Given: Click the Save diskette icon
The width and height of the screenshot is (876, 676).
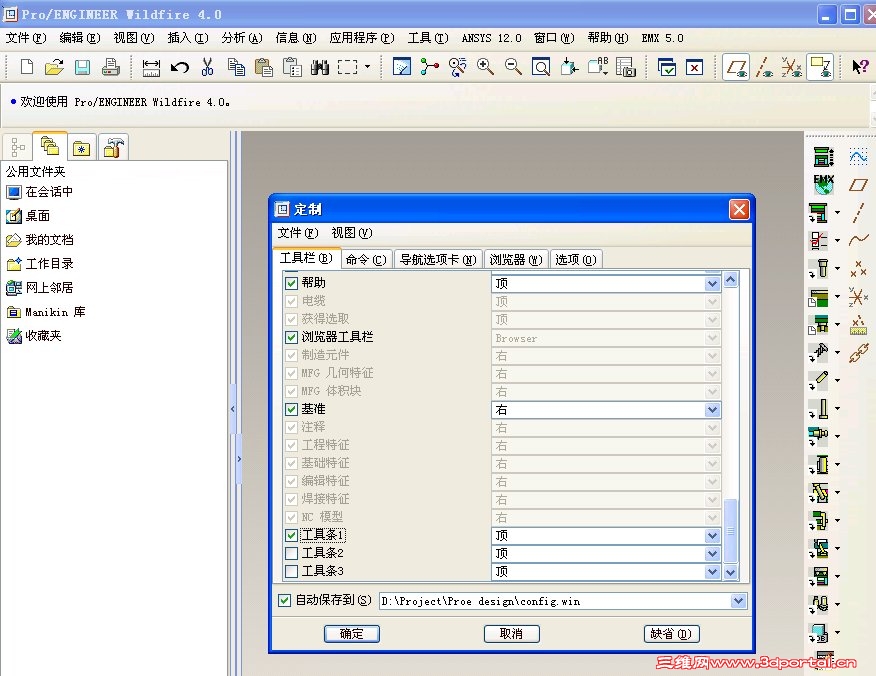Looking at the screenshot, I should click(x=83, y=68).
